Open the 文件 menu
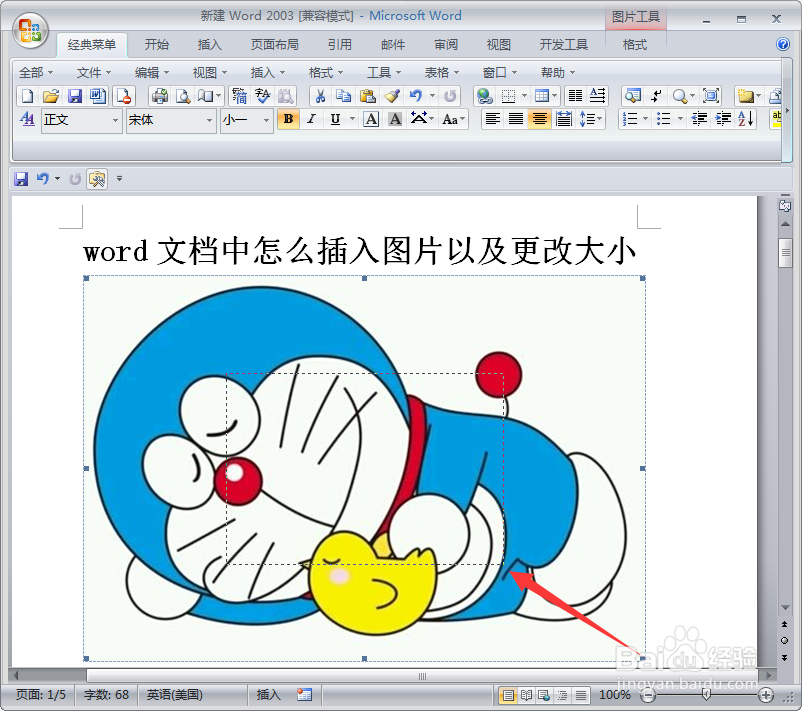 click(x=94, y=73)
